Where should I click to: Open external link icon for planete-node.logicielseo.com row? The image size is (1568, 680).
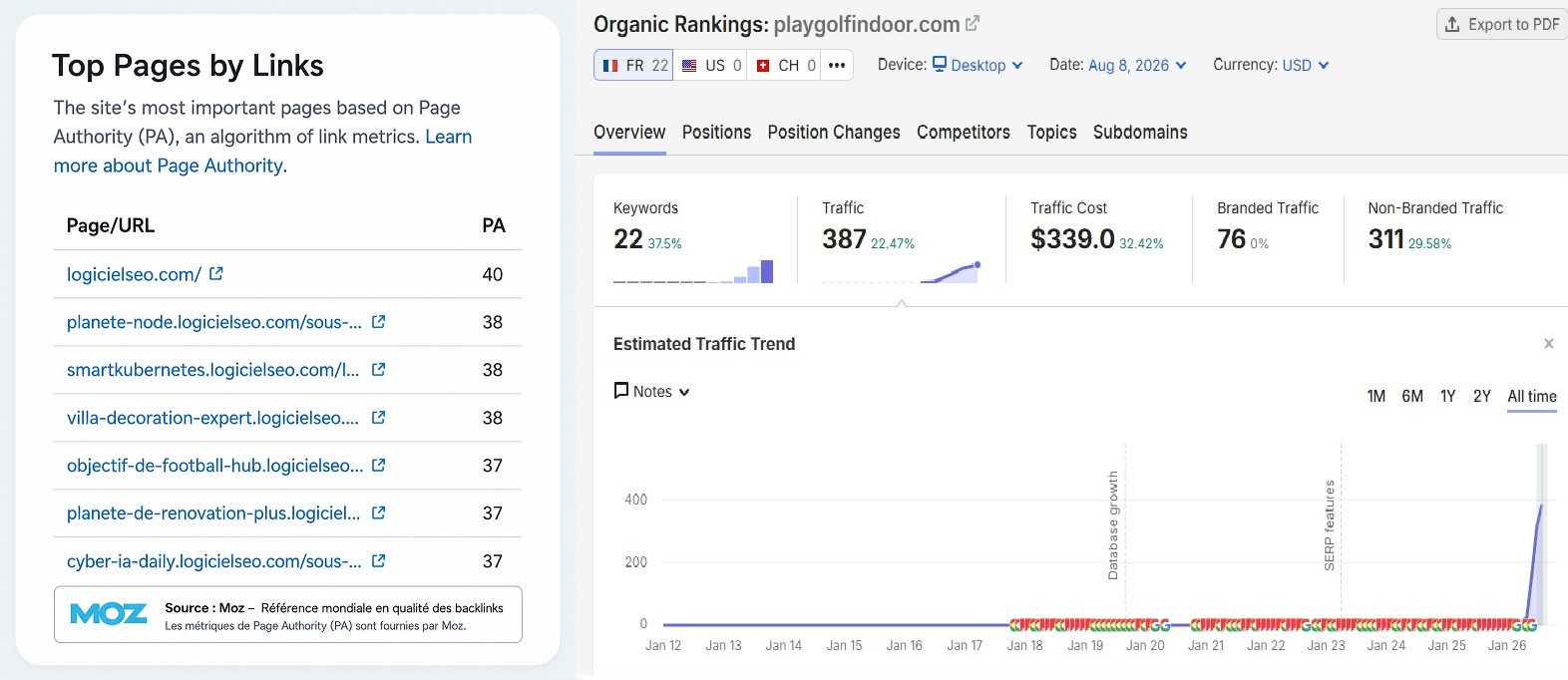tap(378, 322)
